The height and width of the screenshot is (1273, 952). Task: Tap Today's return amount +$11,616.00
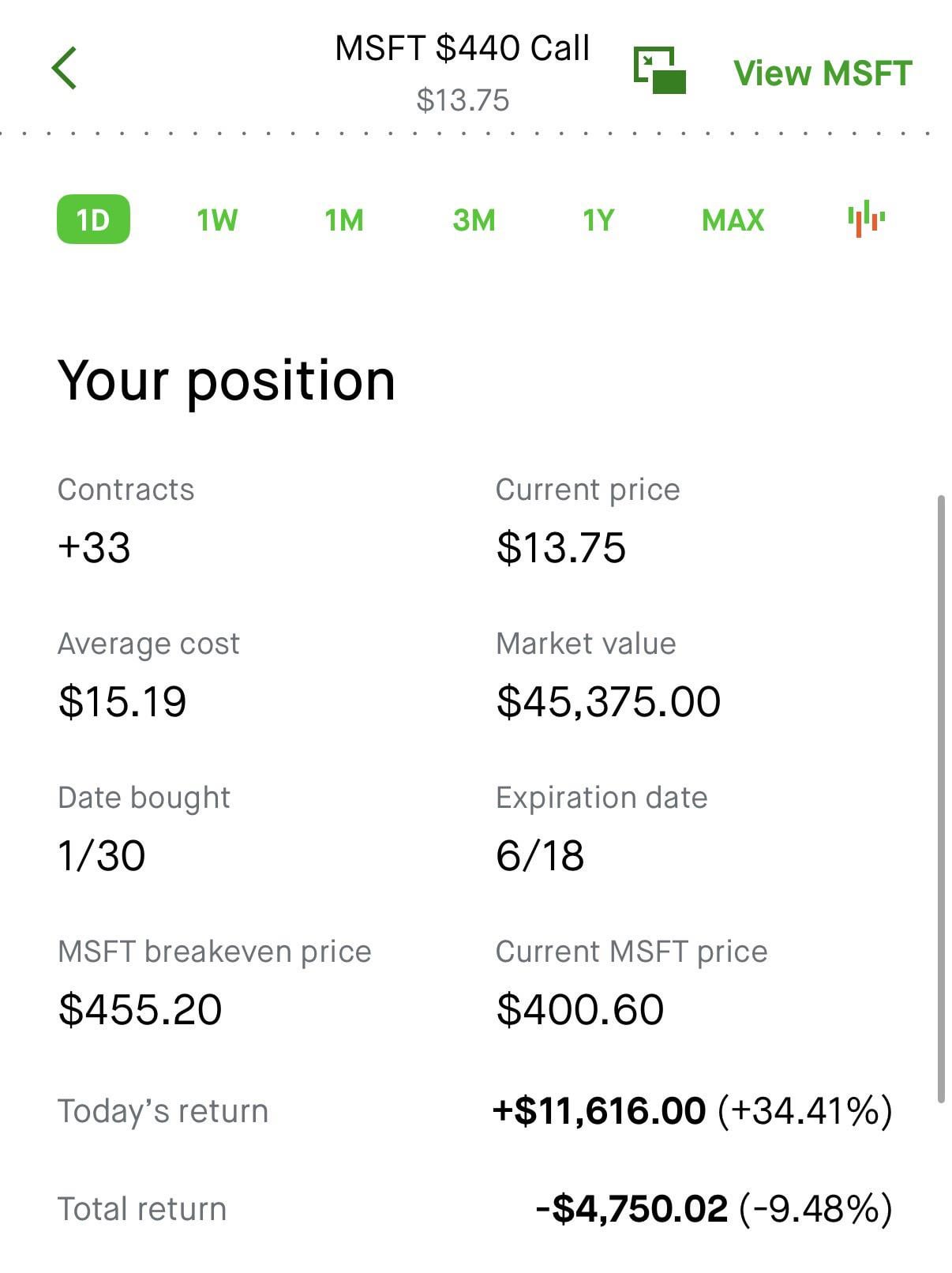[598, 1110]
